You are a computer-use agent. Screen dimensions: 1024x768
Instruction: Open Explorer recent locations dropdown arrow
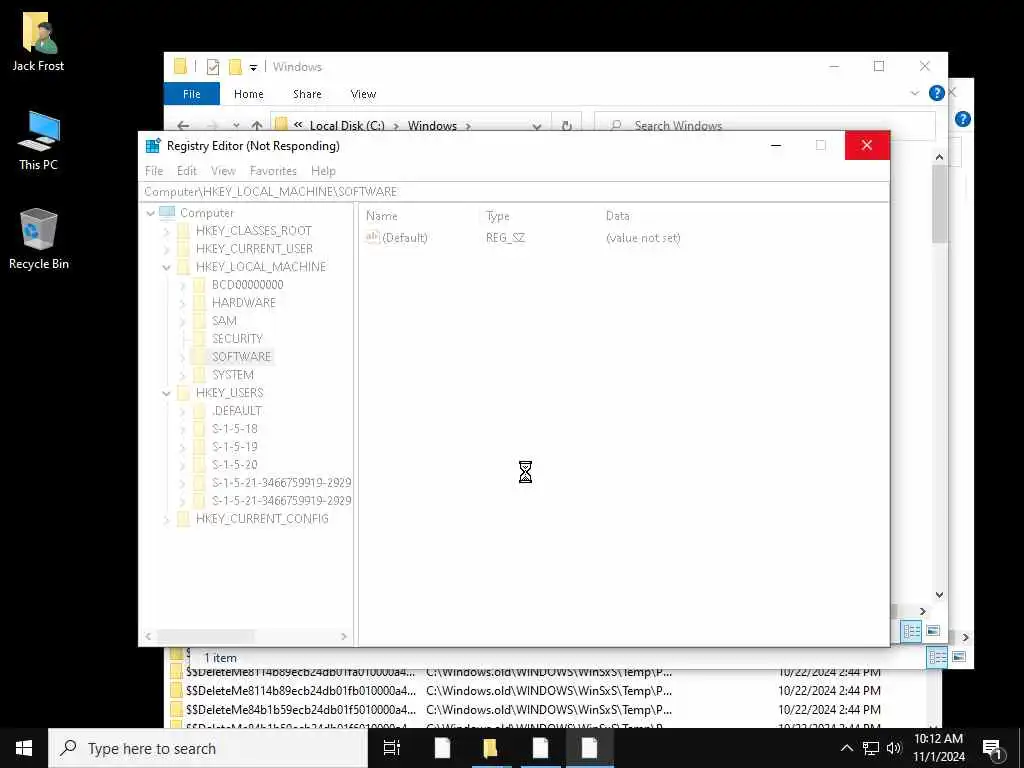pos(236,125)
